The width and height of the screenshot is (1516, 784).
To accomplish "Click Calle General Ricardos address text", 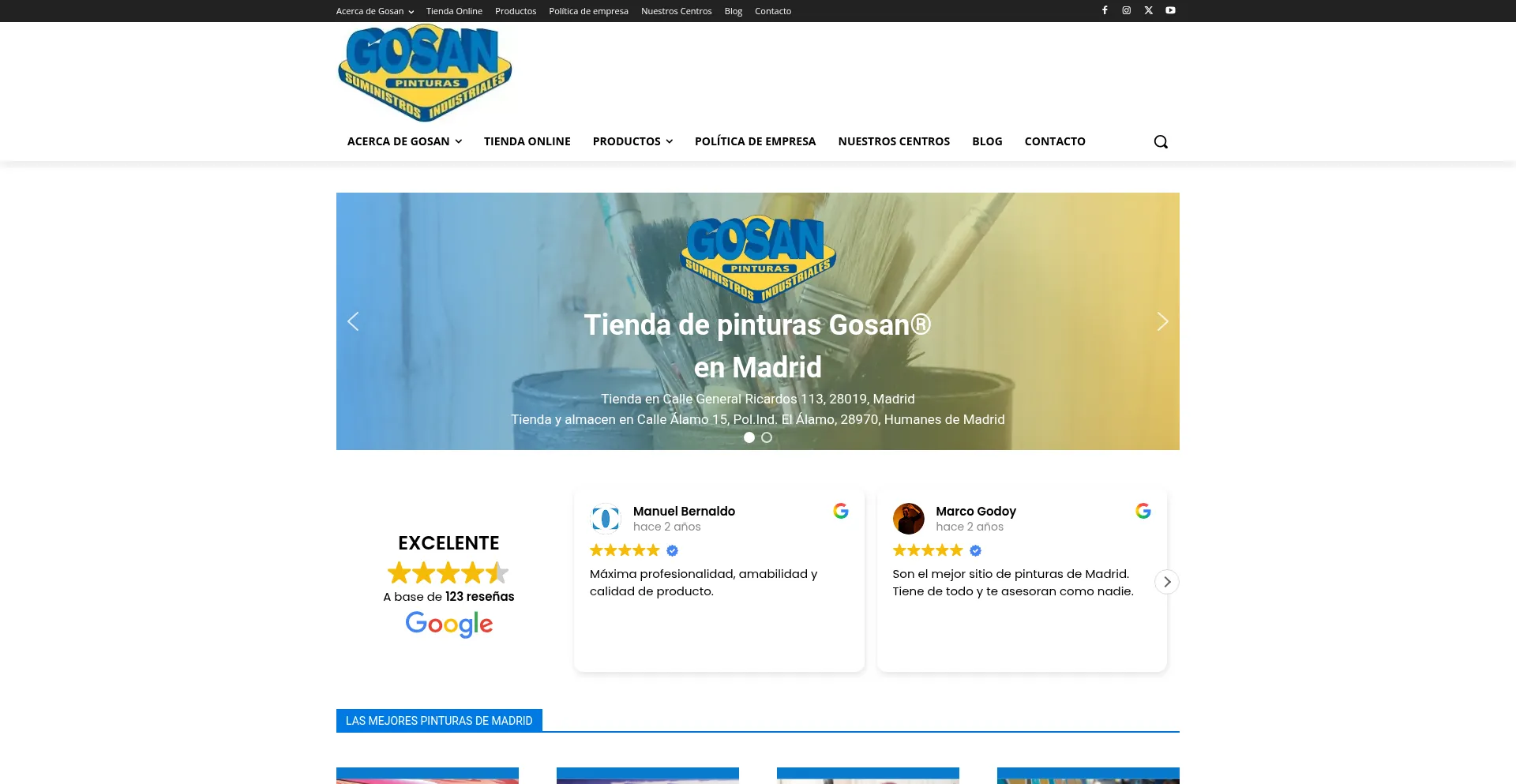I will pyautogui.click(x=758, y=399).
